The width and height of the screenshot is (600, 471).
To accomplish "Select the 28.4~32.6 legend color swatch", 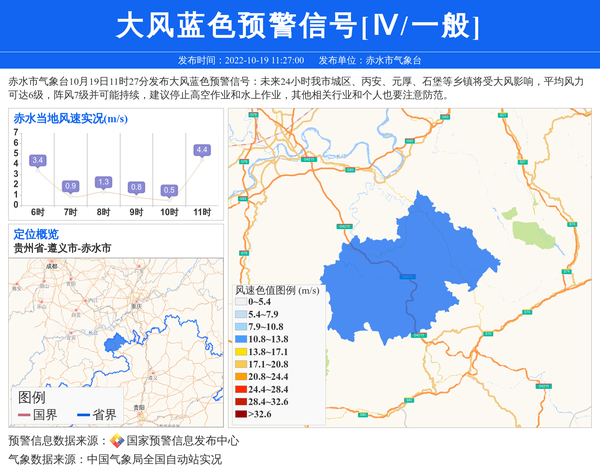I will tap(241, 402).
